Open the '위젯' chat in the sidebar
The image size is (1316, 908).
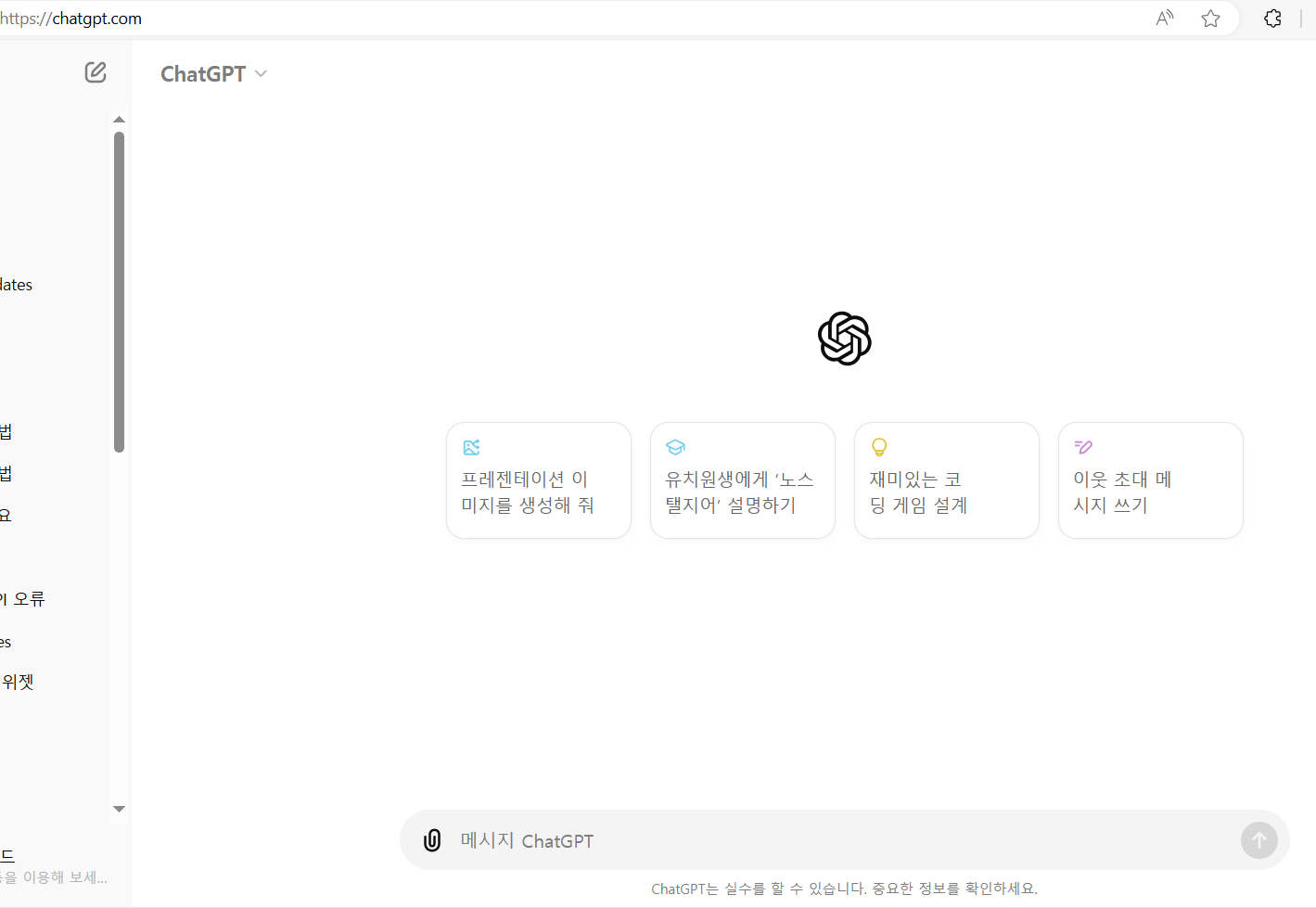20,680
